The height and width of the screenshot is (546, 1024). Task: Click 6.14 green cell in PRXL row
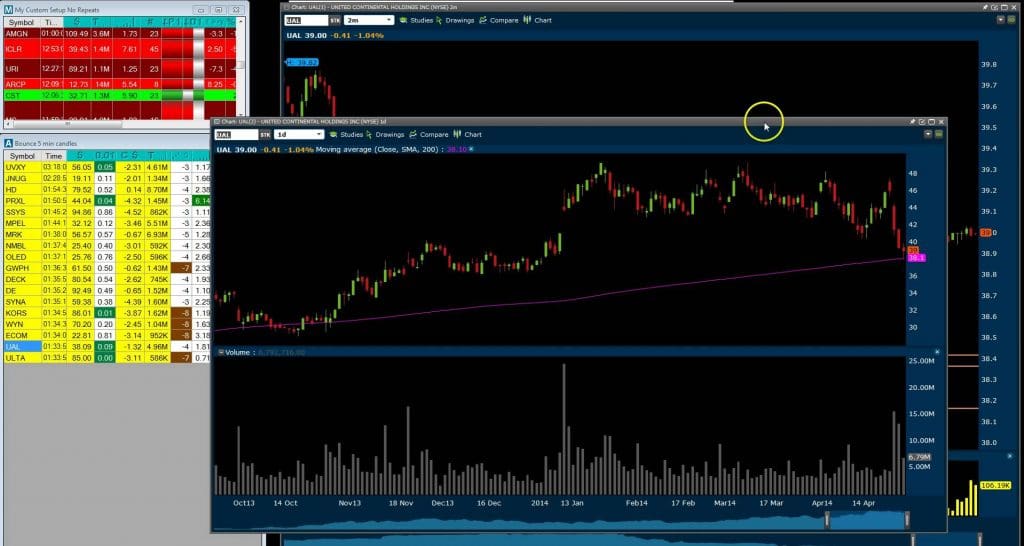pyautogui.click(x=201, y=201)
